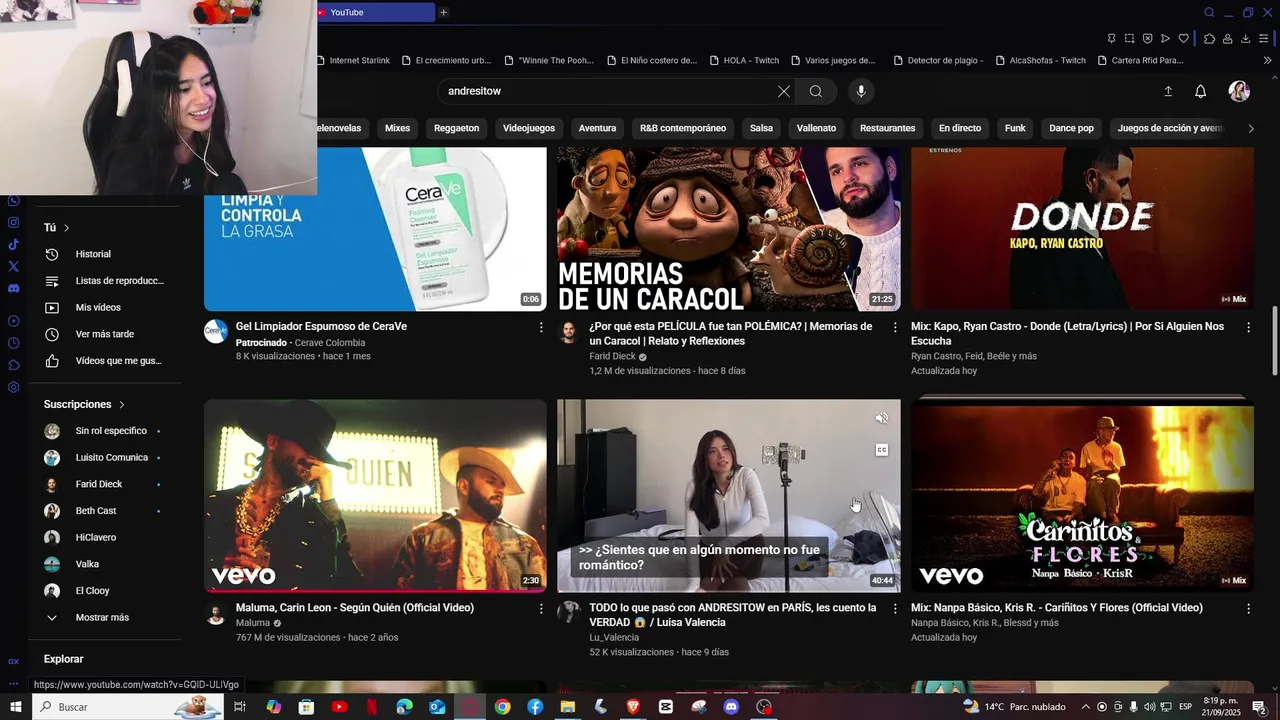
Task: Select the En directo filter chip
Action: 960,128
